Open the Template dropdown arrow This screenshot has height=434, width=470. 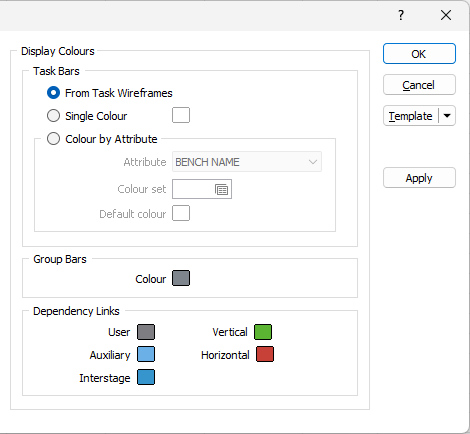[x=447, y=116]
